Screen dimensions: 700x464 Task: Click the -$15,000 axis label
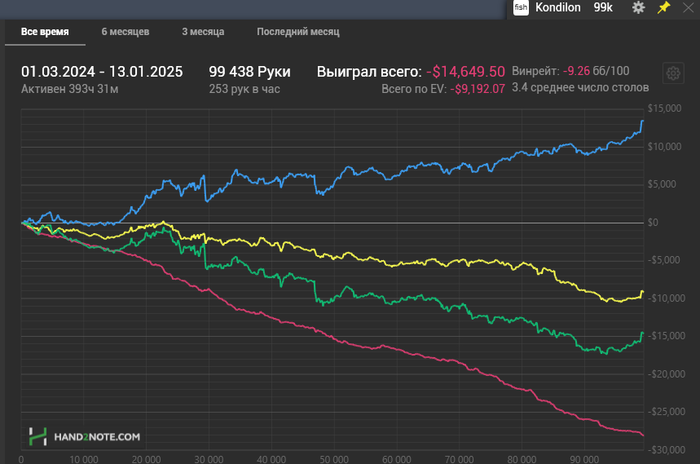pos(666,336)
